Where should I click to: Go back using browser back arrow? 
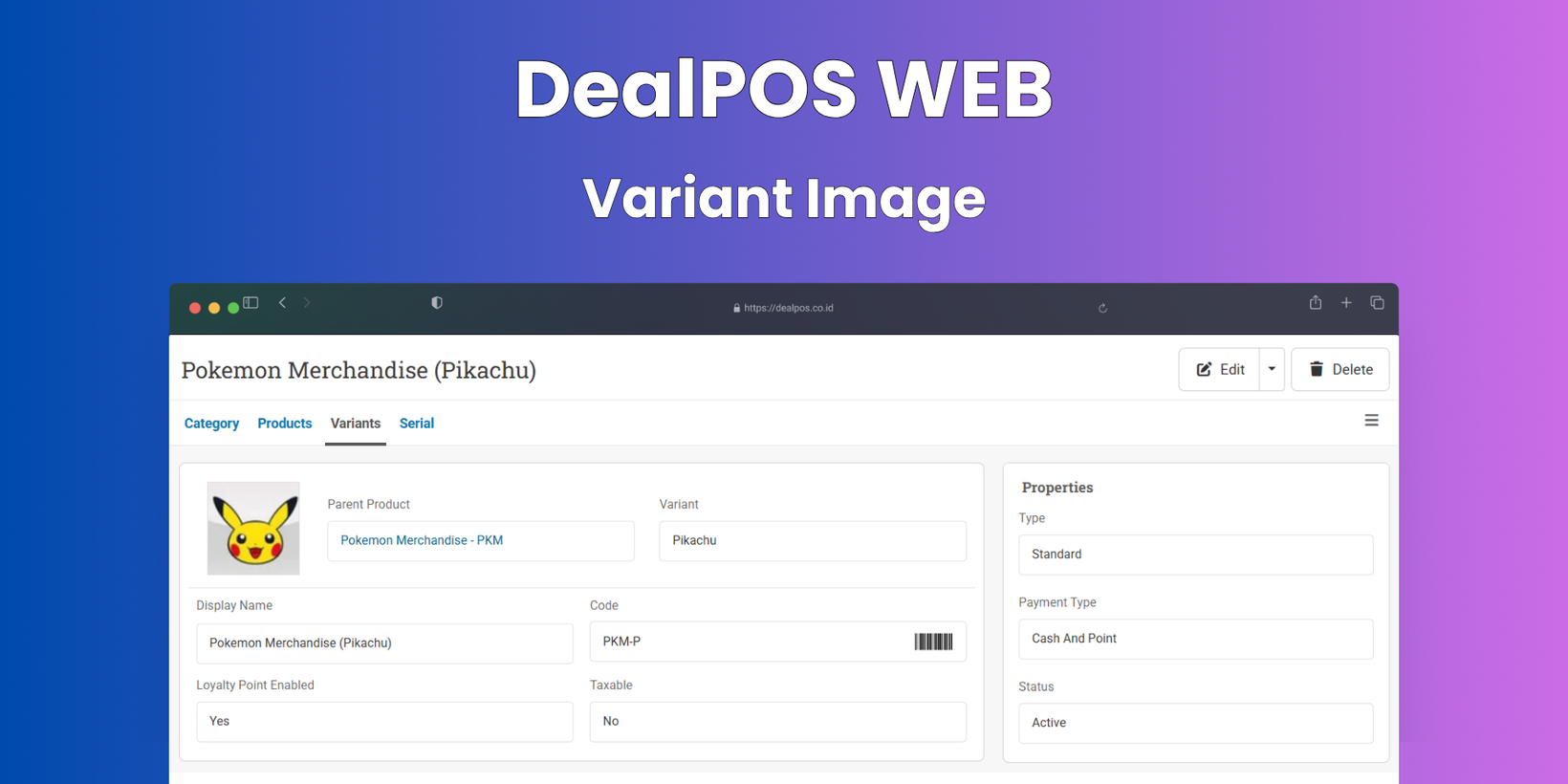tap(282, 303)
